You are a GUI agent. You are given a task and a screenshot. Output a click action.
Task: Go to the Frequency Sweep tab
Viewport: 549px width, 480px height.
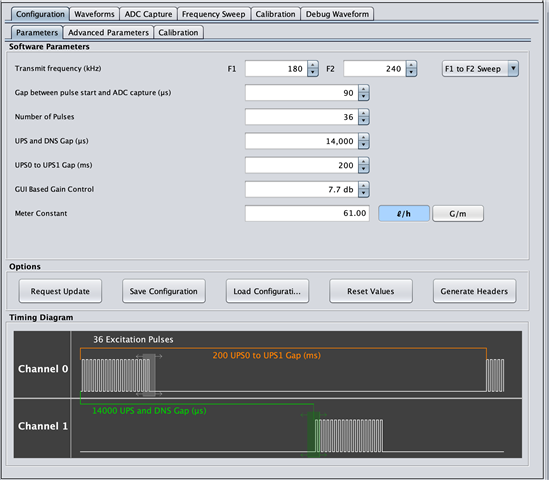click(214, 14)
